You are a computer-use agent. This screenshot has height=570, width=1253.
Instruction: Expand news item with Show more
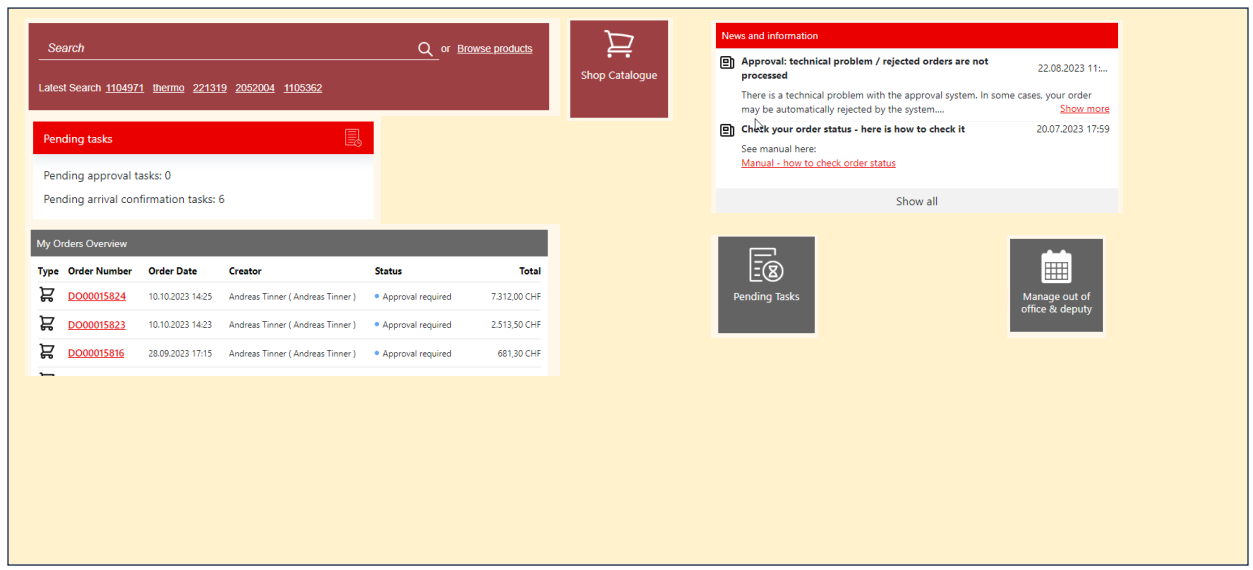1084,109
